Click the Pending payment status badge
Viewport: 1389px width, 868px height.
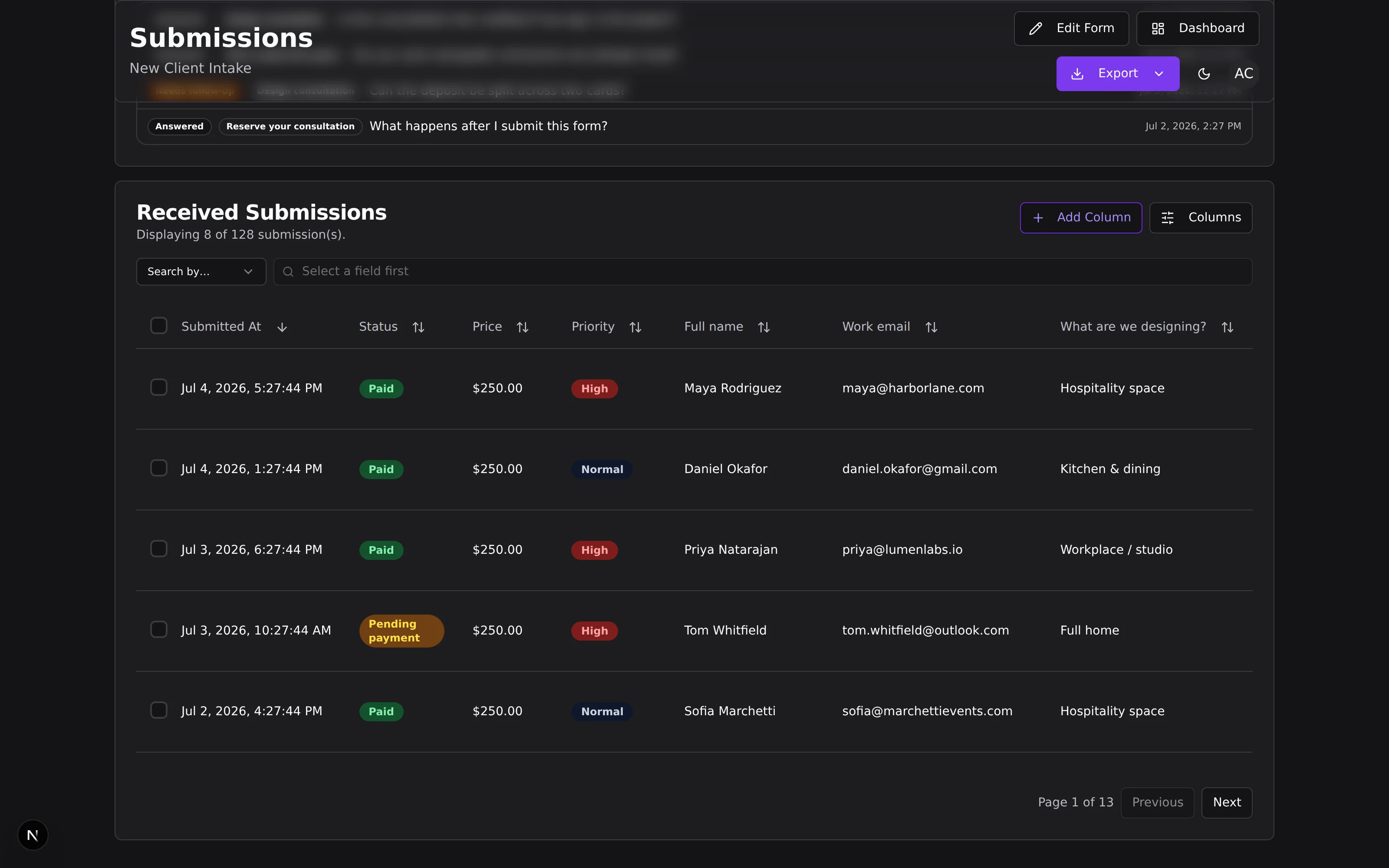point(402,631)
